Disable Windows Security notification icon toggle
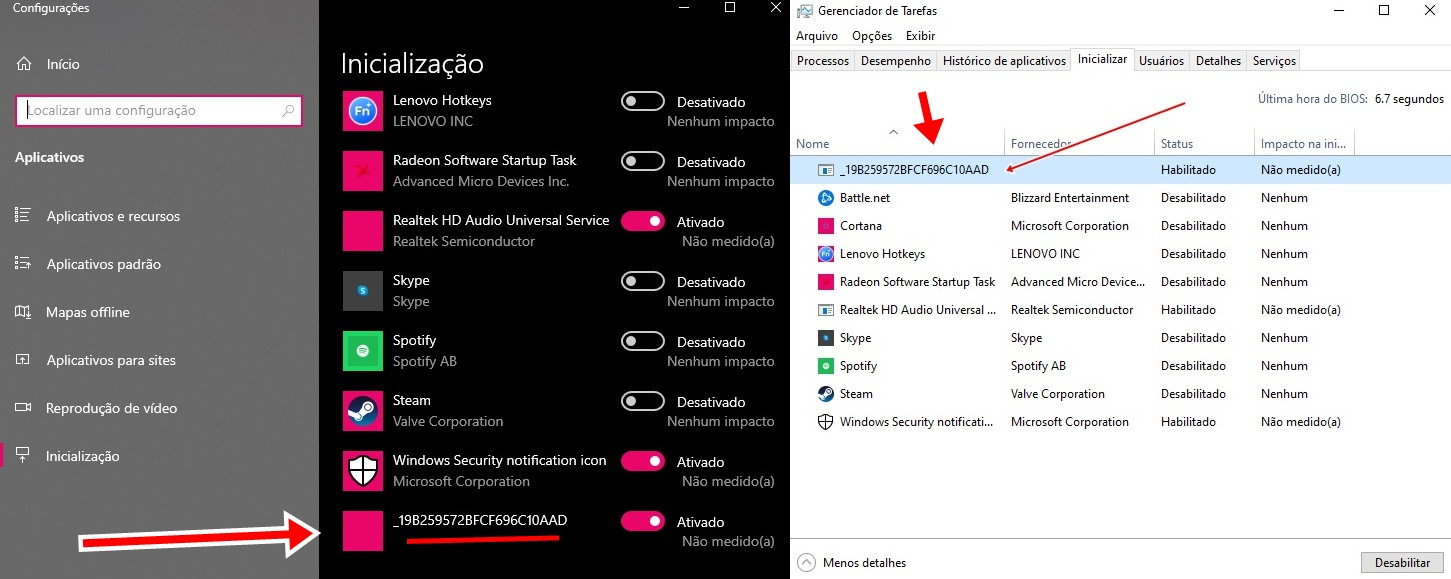The image size is (1451, 579). [643, 461]
